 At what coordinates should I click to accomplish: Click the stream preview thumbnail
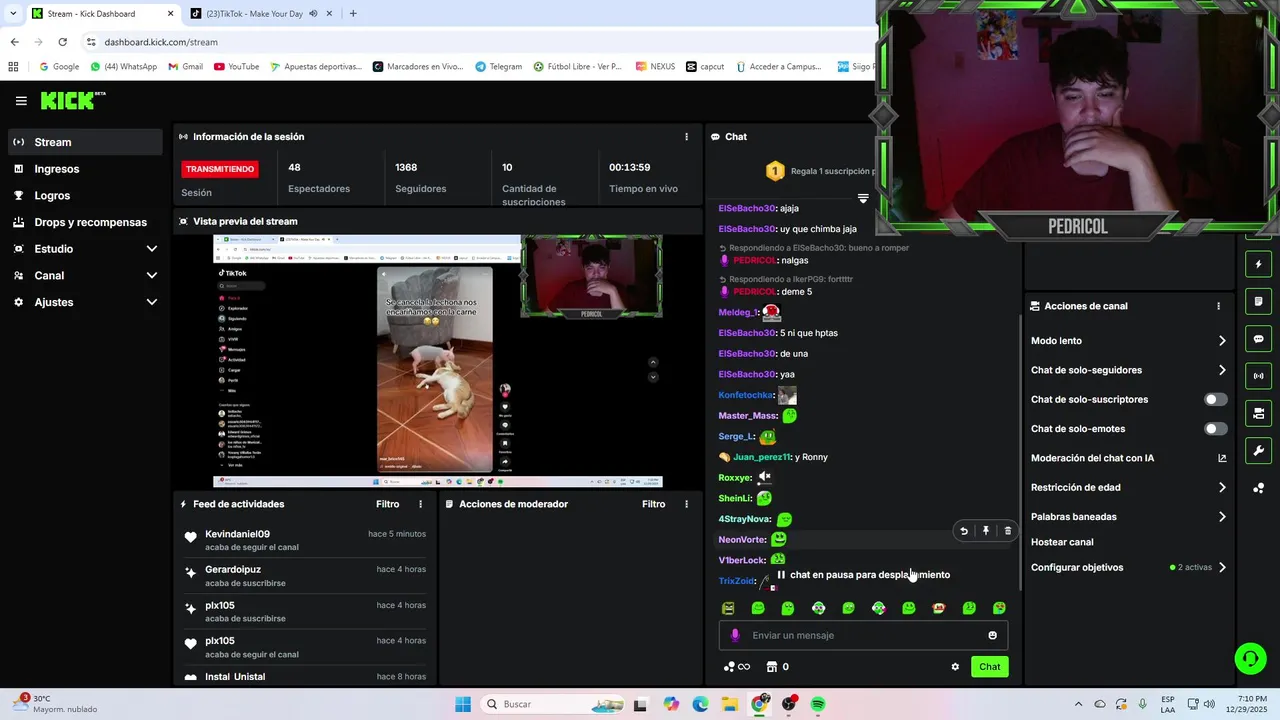click(438, 361)
